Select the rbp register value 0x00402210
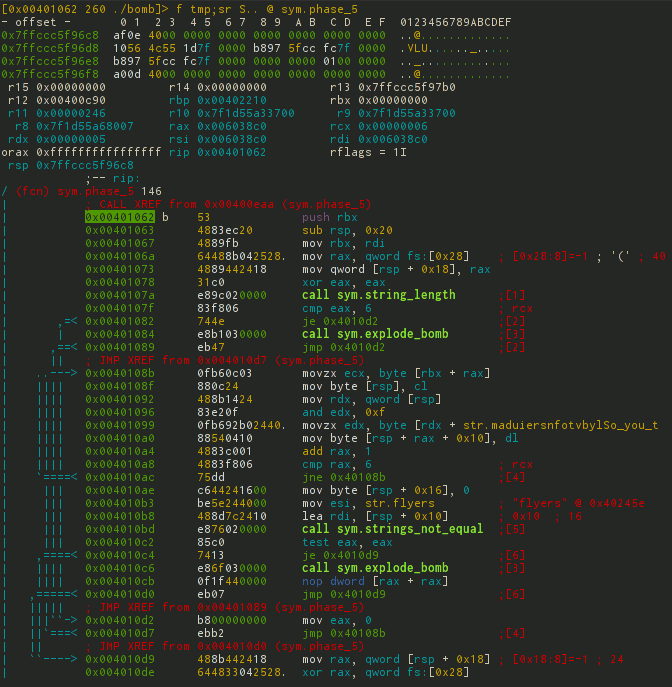This screenshot has height=687, width=672. pos(231,100)
